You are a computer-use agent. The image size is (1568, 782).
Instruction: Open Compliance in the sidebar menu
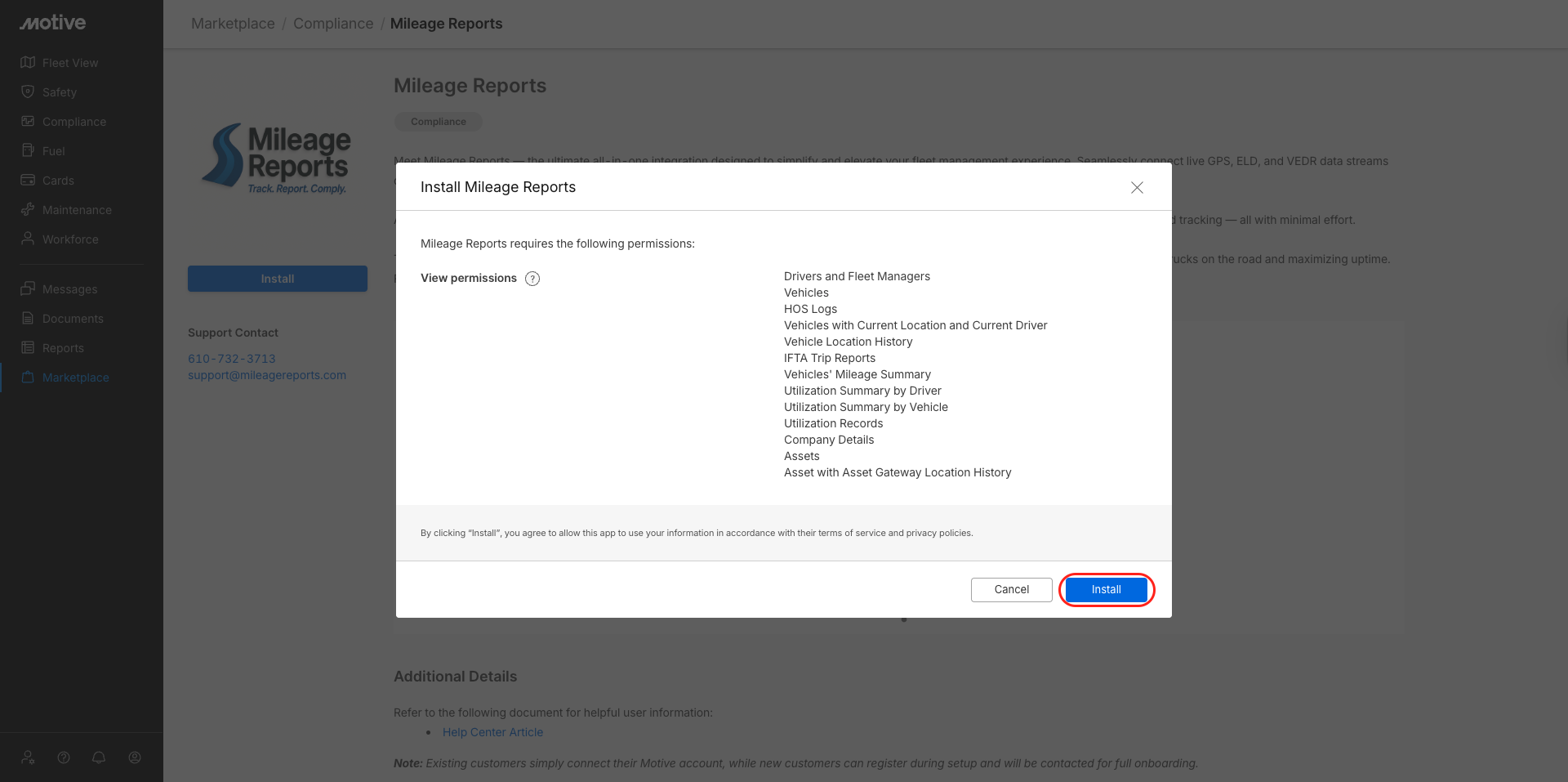(73, 122)
